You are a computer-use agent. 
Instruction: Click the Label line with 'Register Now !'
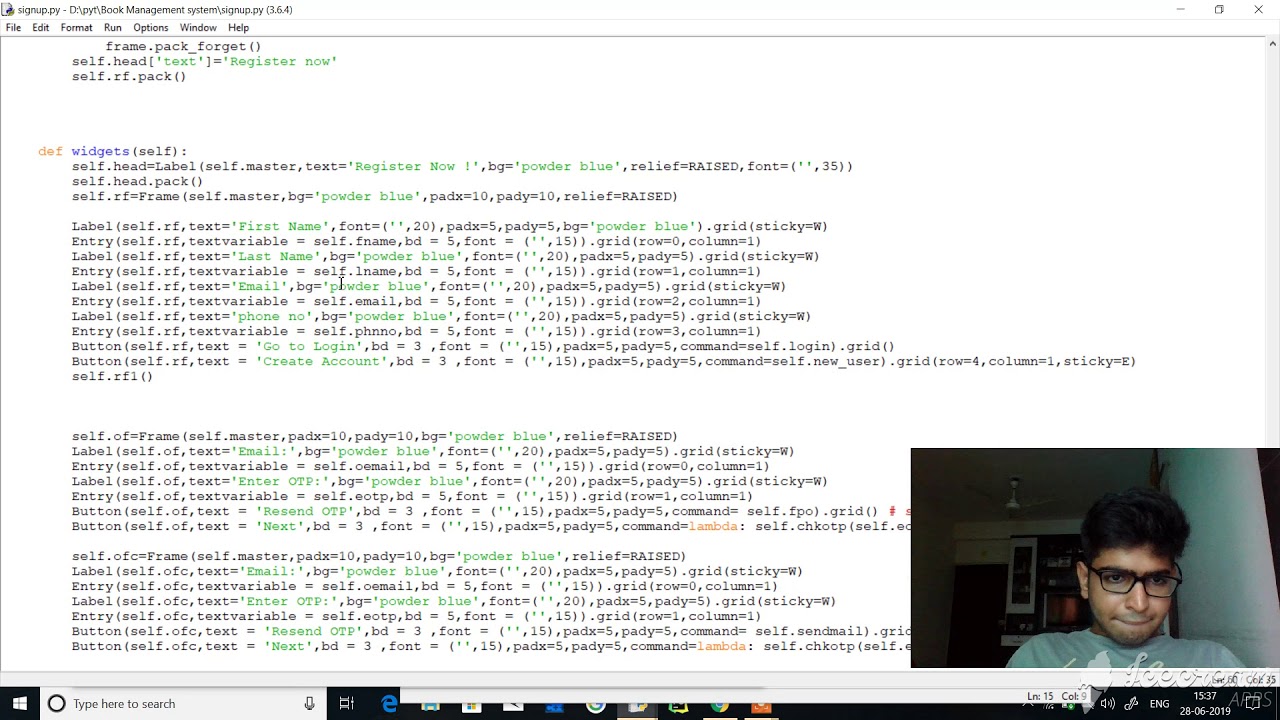tap(462, 166)
